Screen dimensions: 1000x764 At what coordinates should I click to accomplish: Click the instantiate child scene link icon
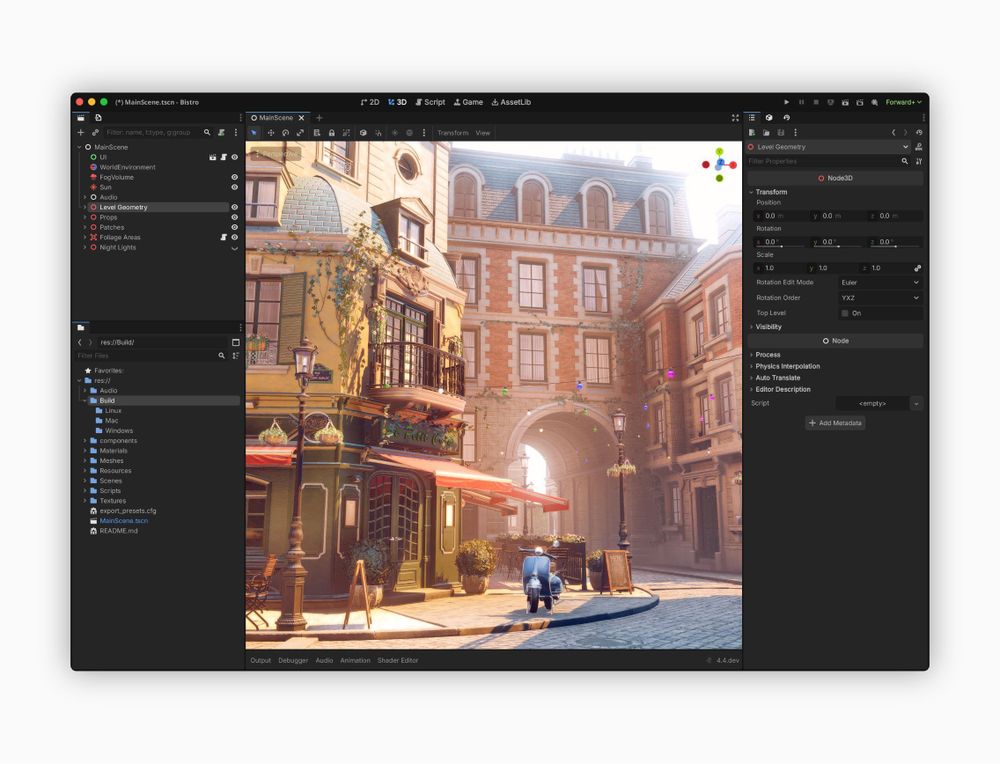coord(95,133)
